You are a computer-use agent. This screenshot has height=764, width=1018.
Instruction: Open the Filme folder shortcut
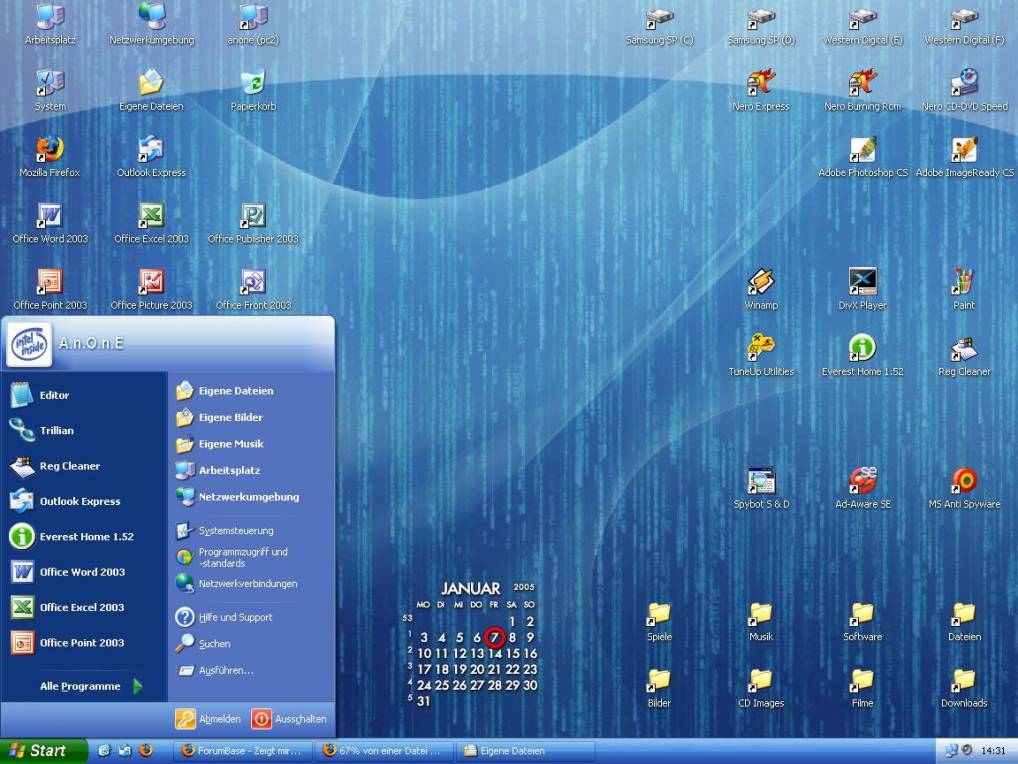(862, 688)
